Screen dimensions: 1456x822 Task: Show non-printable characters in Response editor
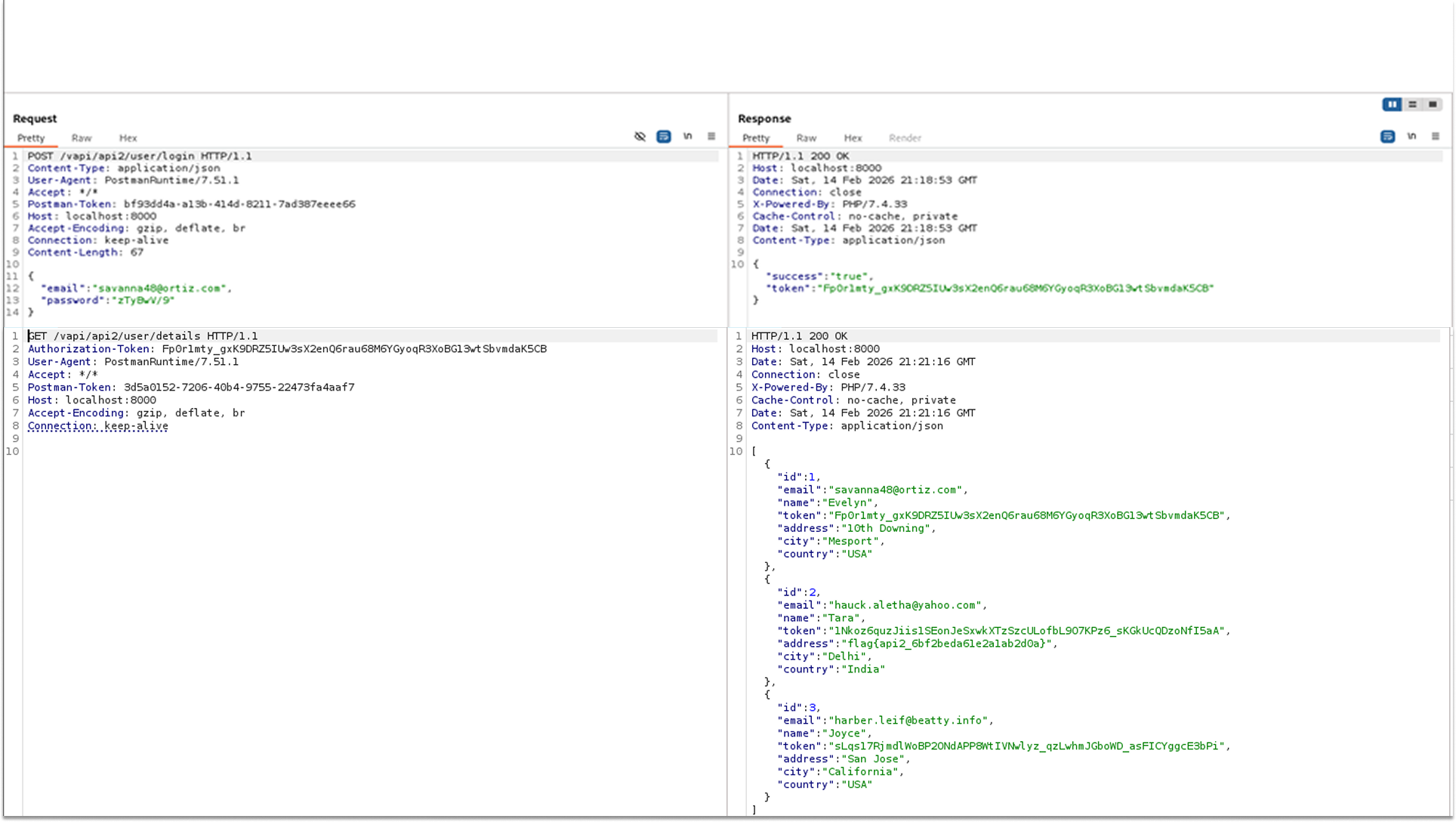pyautogui.click(x=1411, y=137)
